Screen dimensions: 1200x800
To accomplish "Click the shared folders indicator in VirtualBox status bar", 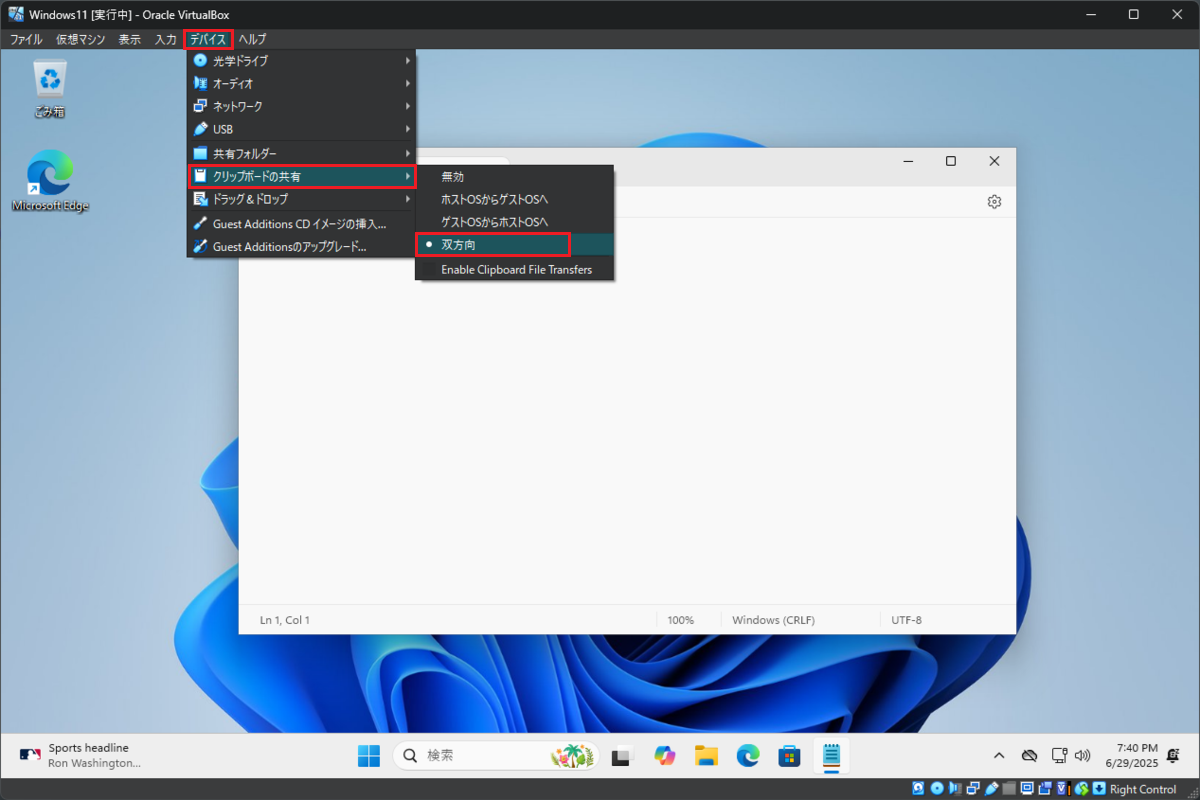I will pos(1009,789).
